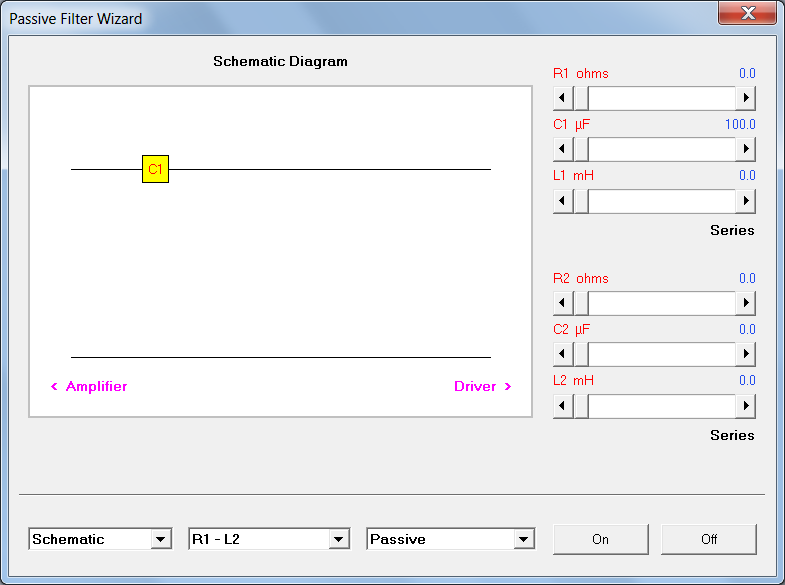Click the On button

coord(600,539)
